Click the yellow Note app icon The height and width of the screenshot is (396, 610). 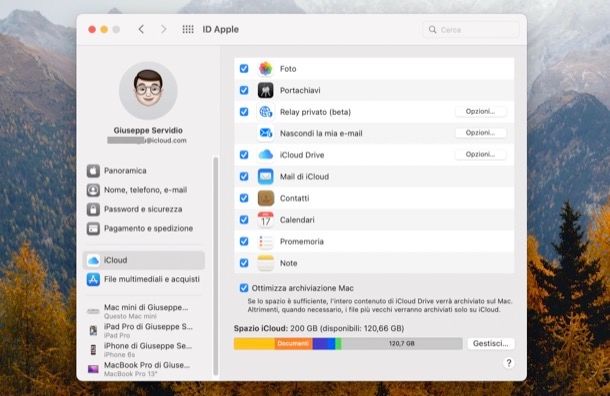(266, 263)
